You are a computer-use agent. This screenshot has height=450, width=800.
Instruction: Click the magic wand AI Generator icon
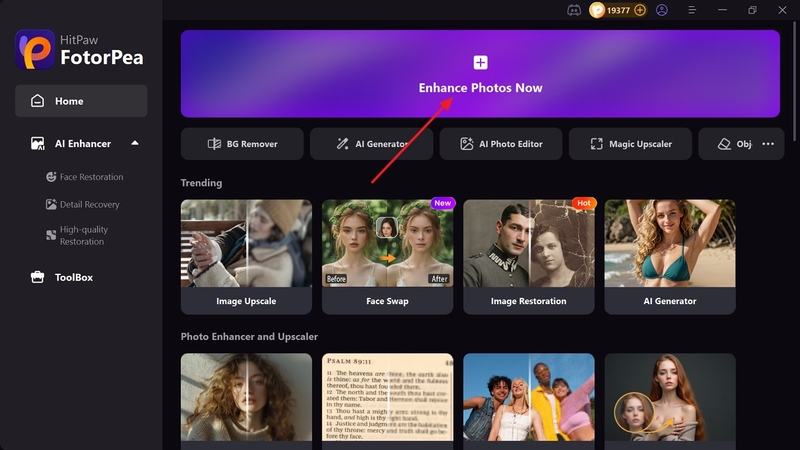pos(342,144)
